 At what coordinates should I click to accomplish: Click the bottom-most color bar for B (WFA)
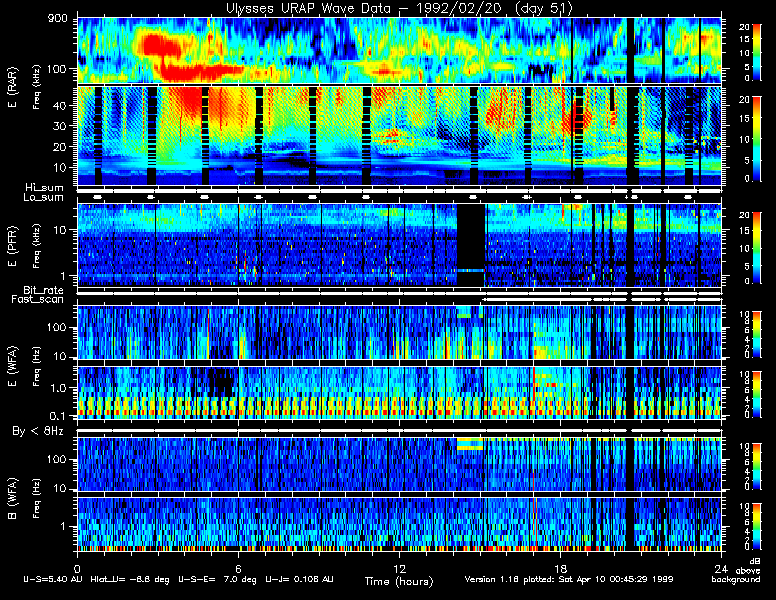click(757, 526)
